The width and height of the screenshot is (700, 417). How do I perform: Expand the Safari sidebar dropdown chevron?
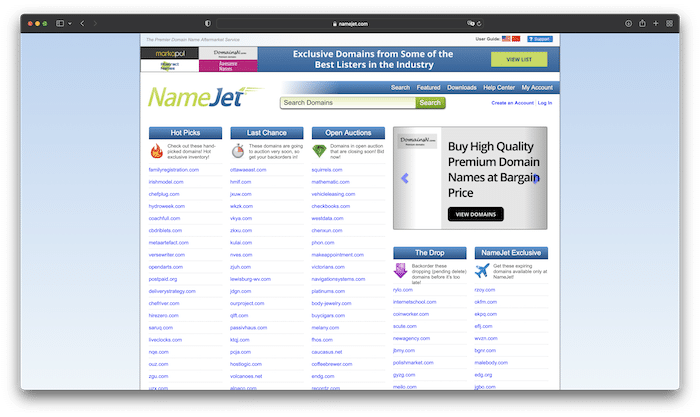69,22
